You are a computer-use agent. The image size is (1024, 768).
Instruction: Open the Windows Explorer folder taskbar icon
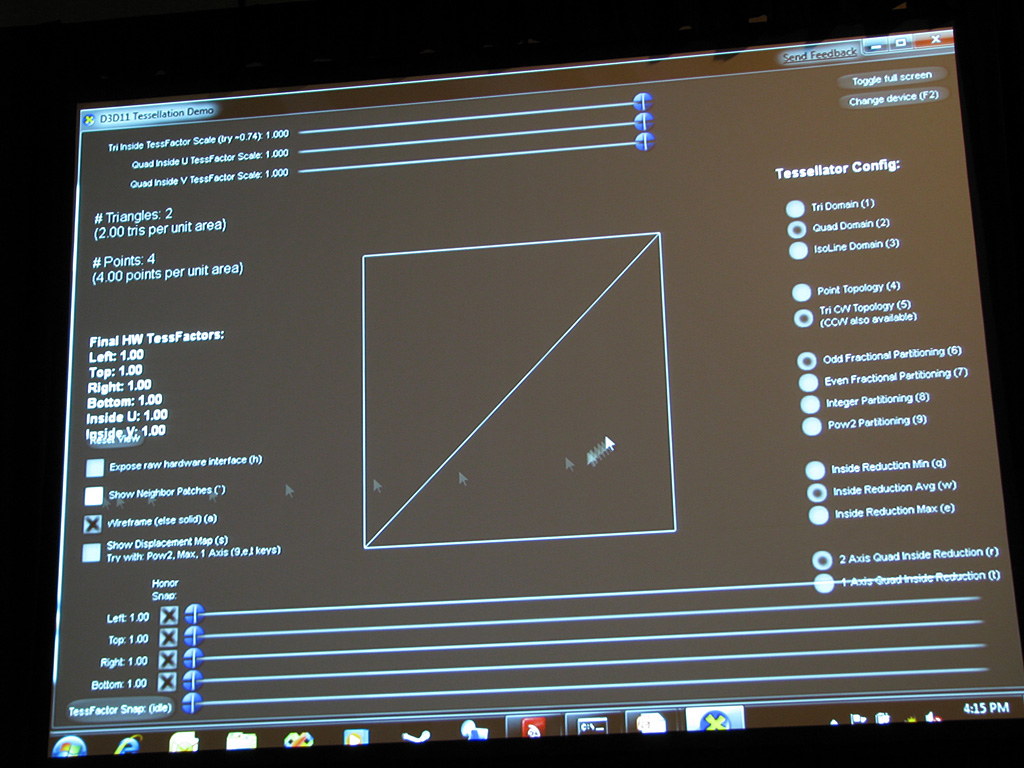(242, 741)
